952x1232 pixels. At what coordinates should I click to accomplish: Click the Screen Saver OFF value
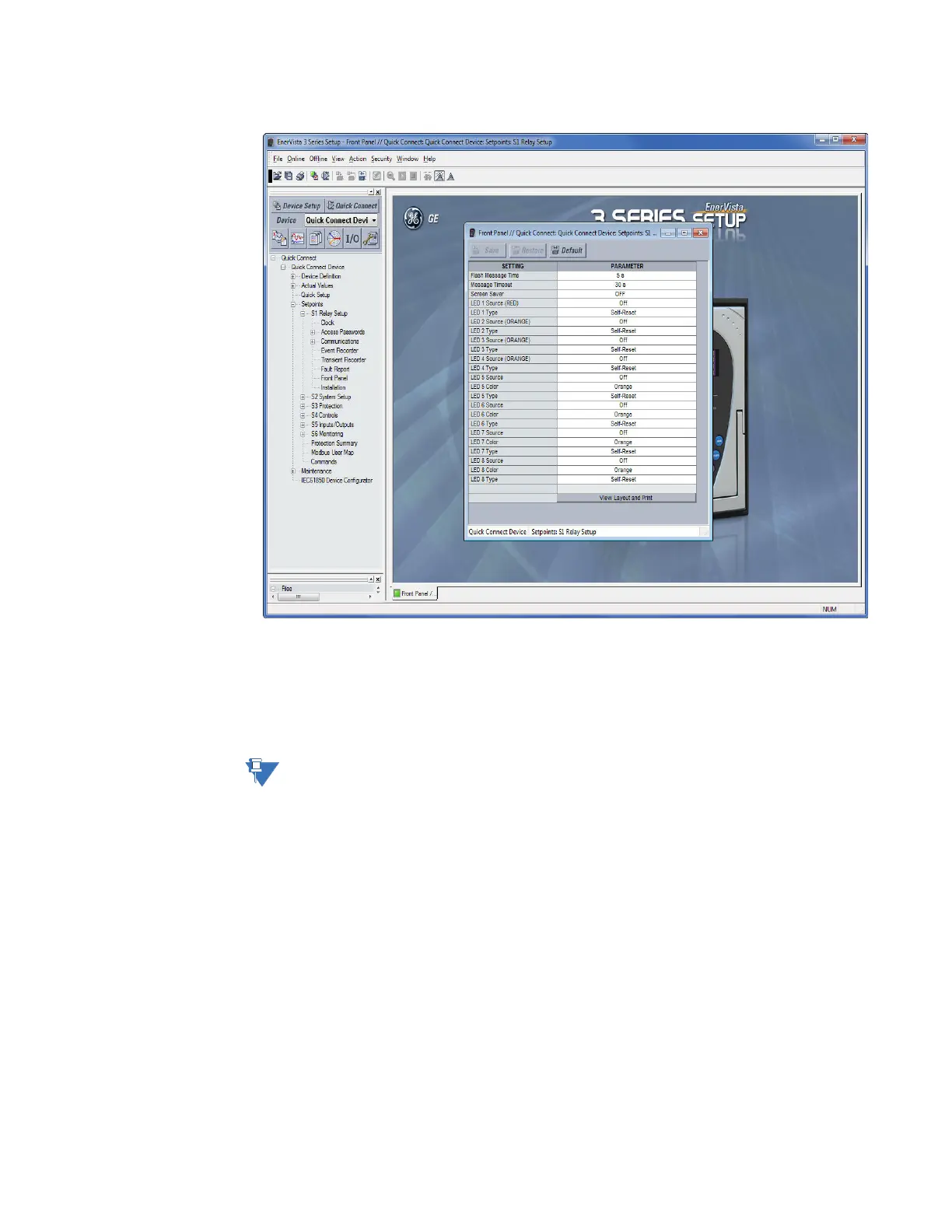627,294
